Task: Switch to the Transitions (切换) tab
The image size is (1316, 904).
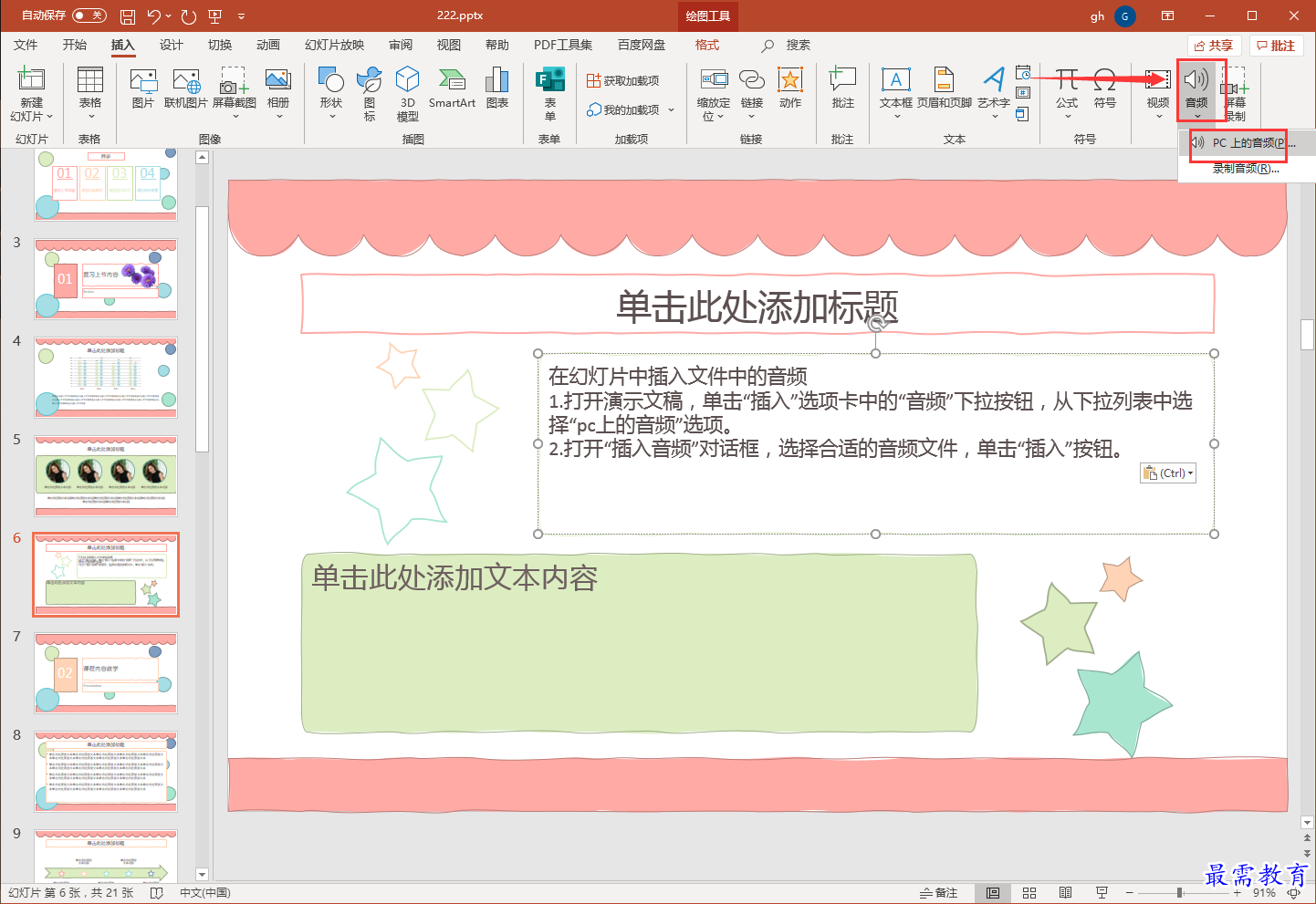Action: [219, 45]
